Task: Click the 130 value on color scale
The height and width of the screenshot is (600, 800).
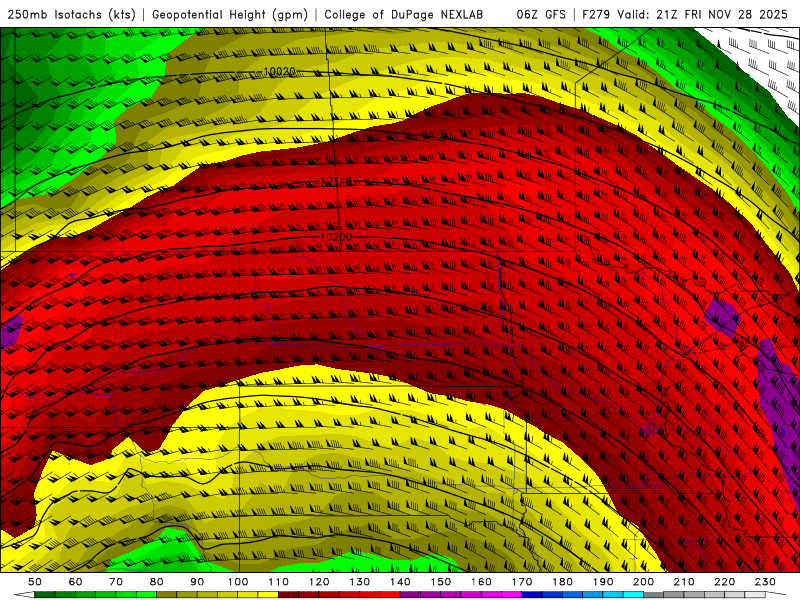Action: point(360,582)
